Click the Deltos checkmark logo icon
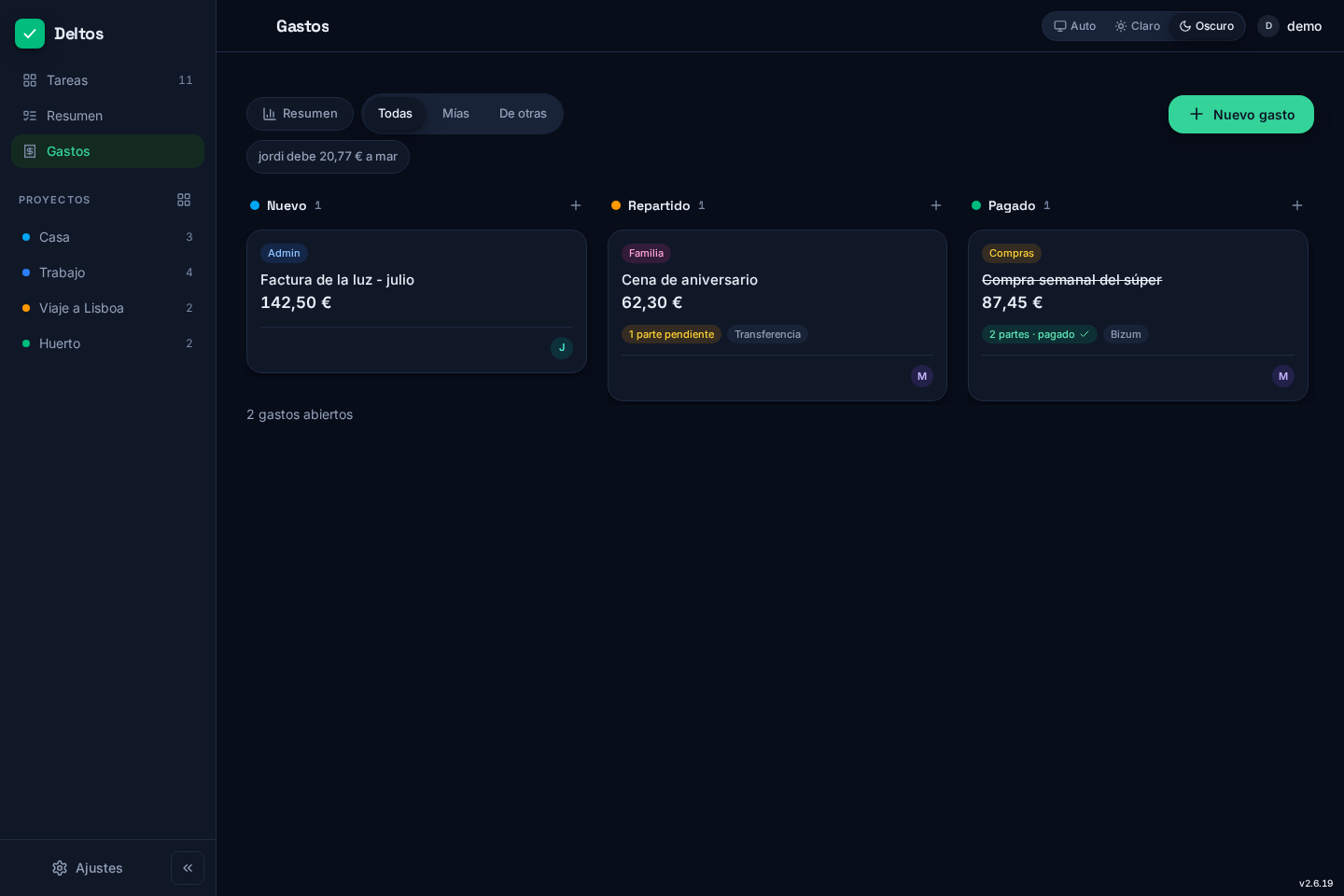1344x896 pixels. click(x=30, y=34)
